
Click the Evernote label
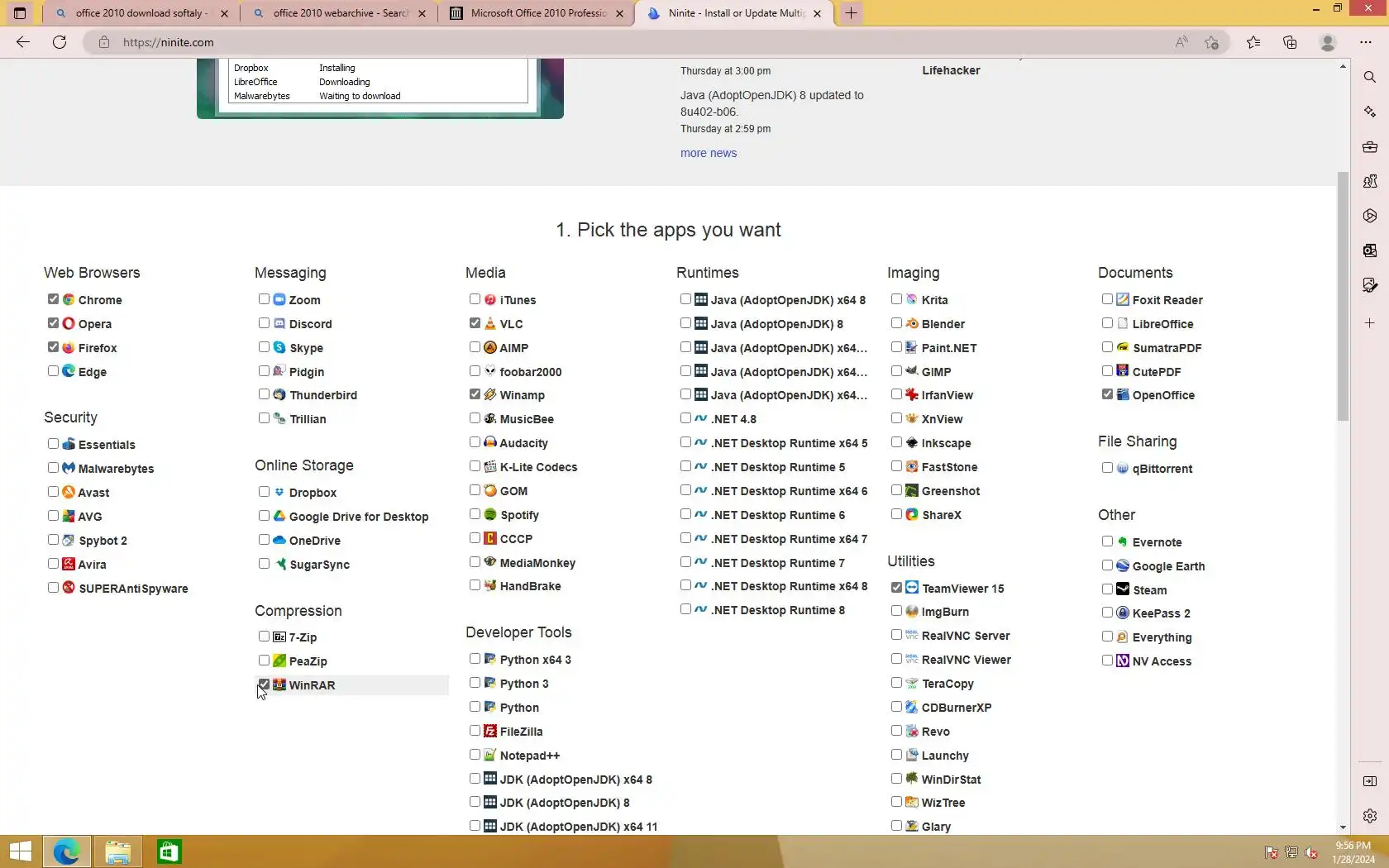tap(1157, 542)
